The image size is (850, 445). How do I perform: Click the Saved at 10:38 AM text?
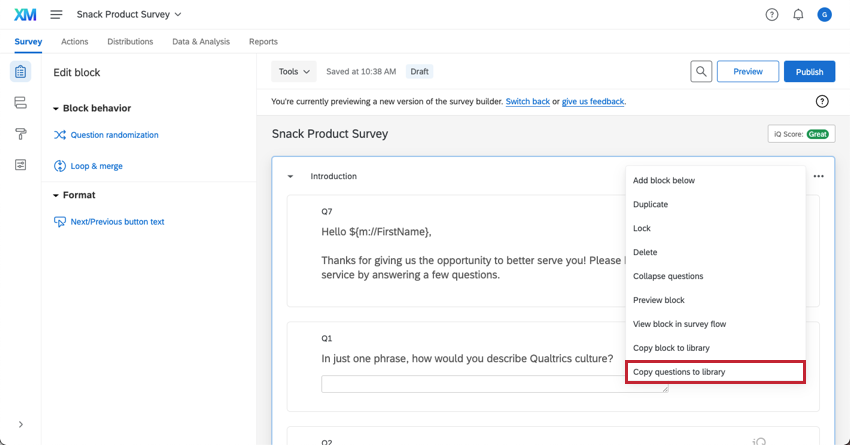coord(361,72)
